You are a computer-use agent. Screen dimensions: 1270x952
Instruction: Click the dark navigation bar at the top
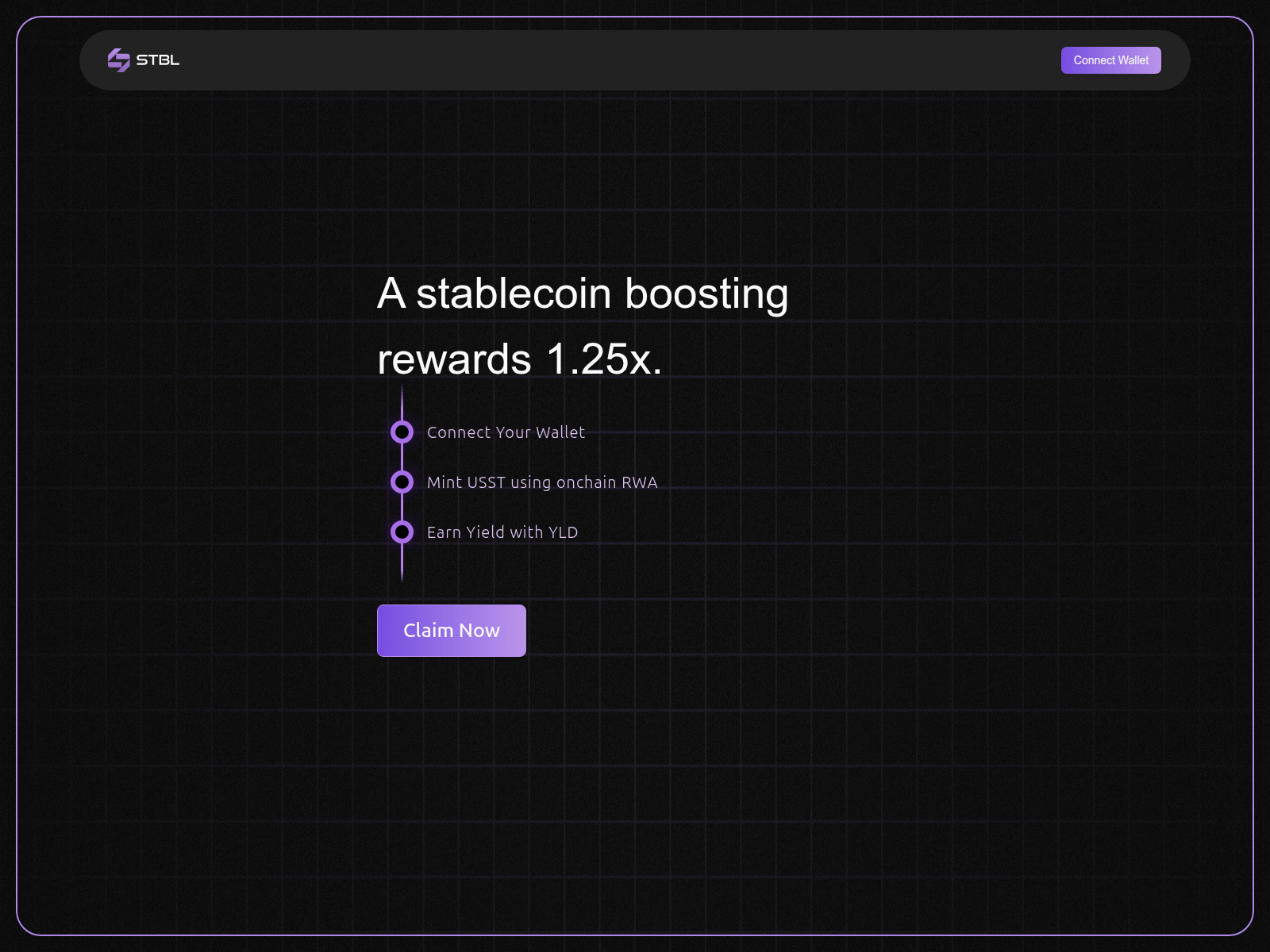tap(635, 59)
